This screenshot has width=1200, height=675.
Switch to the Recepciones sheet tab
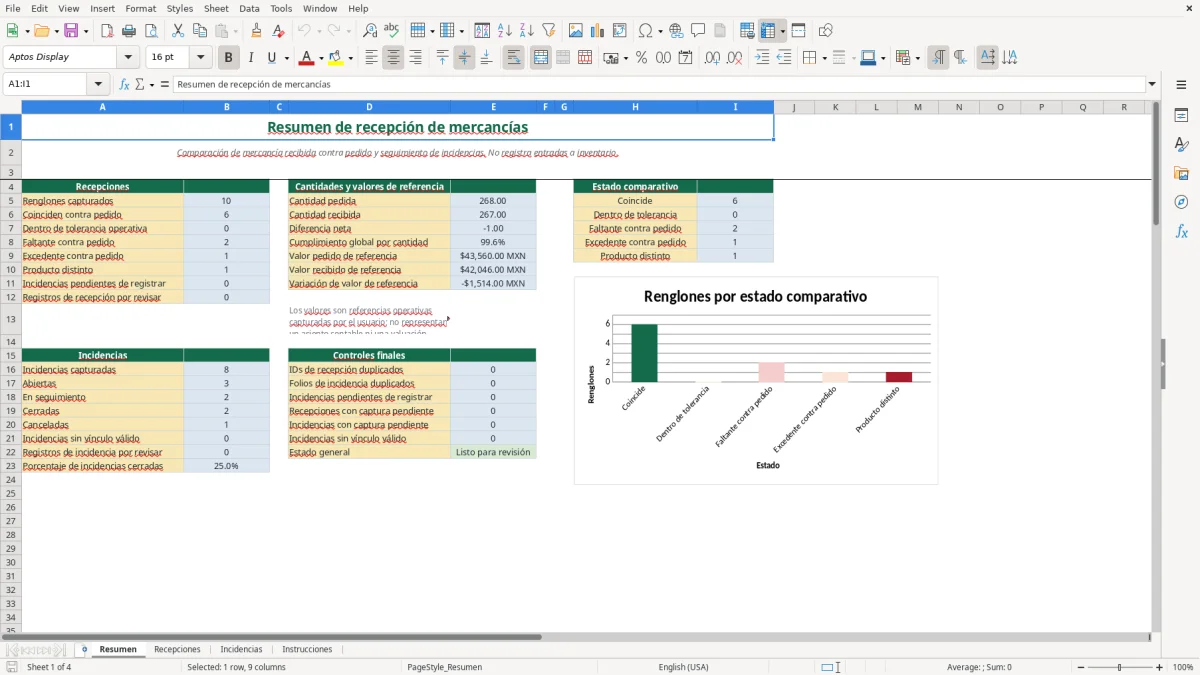[177, 649]
